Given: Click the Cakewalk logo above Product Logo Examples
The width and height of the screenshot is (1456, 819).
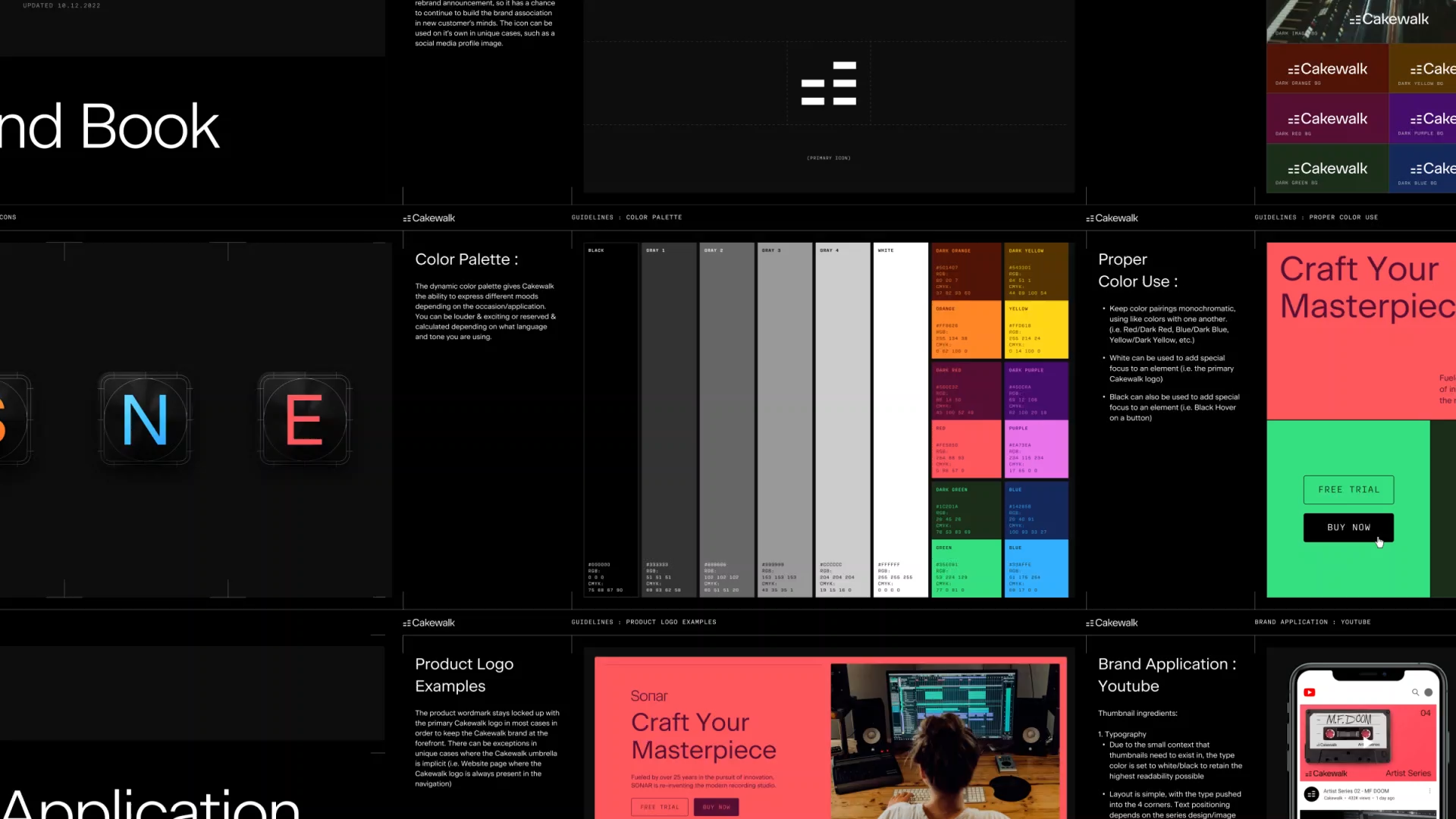Looking at the screenshot, I should click(428, 623).
